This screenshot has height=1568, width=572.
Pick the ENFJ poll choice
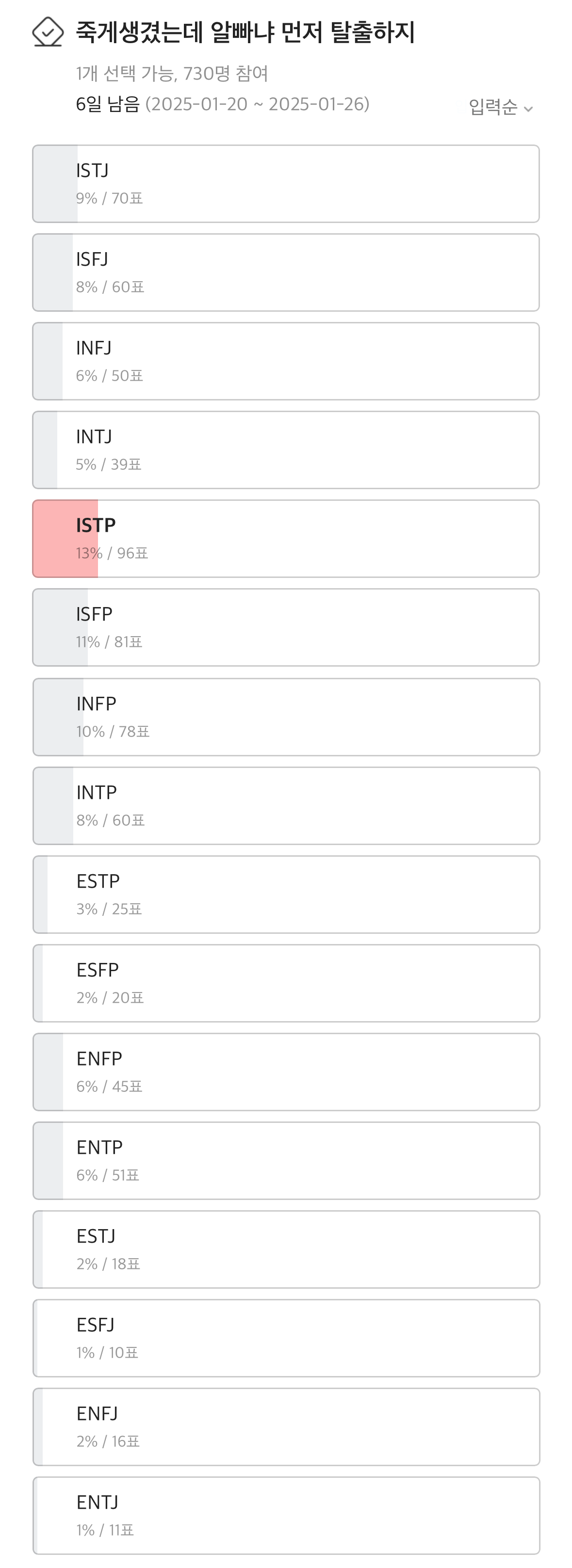(x=286, y=1427)
